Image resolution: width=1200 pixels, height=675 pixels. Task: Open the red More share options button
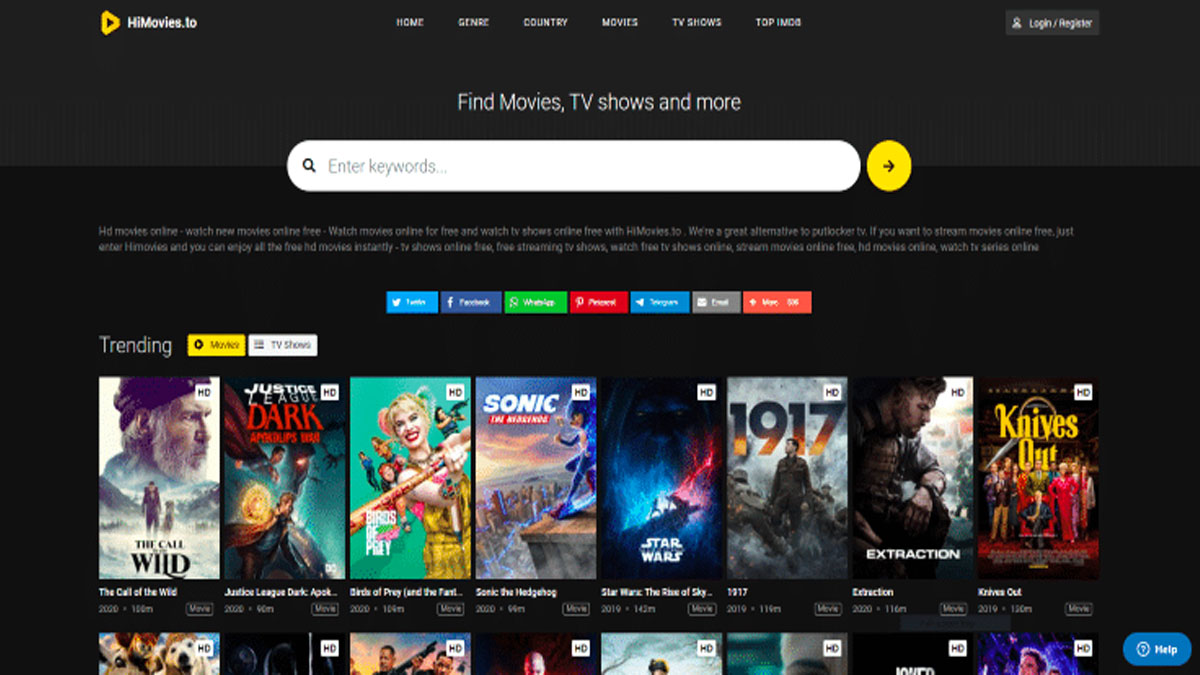[x=777, y=302]
